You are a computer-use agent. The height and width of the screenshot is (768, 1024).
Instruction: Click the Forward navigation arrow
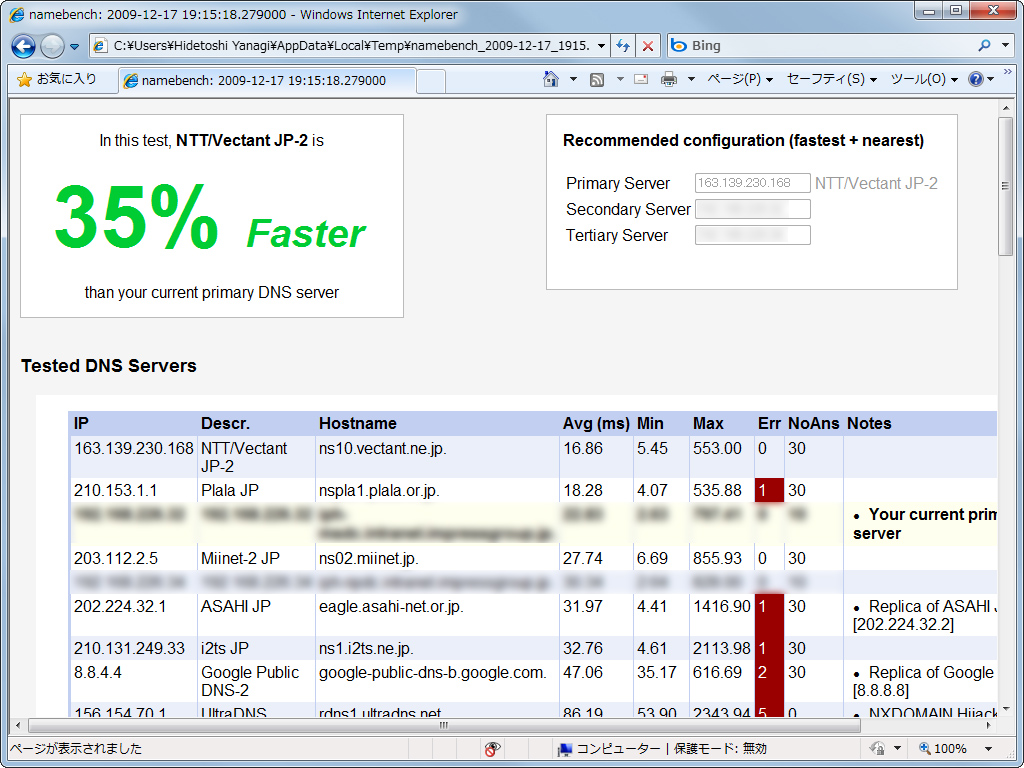click(52, 46)
